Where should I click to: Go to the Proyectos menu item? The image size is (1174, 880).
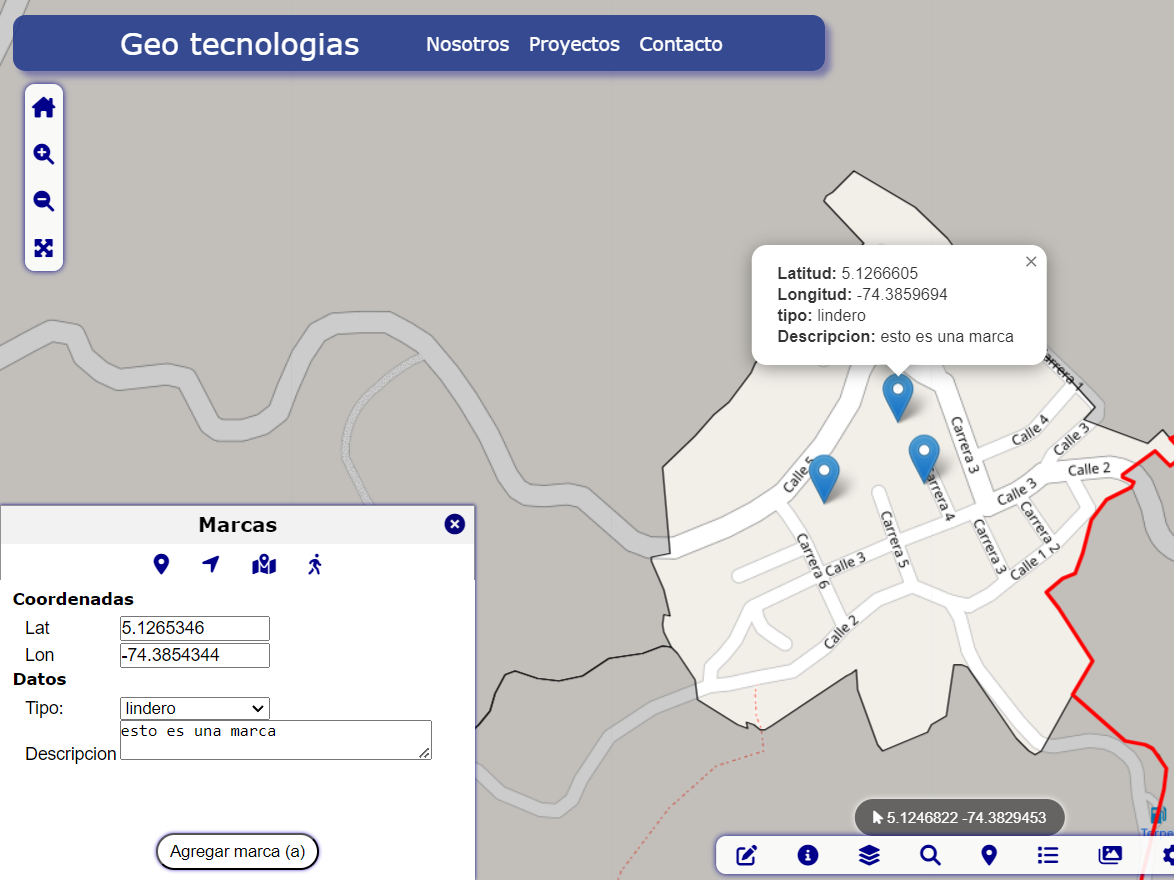click(x=574, y=44)
